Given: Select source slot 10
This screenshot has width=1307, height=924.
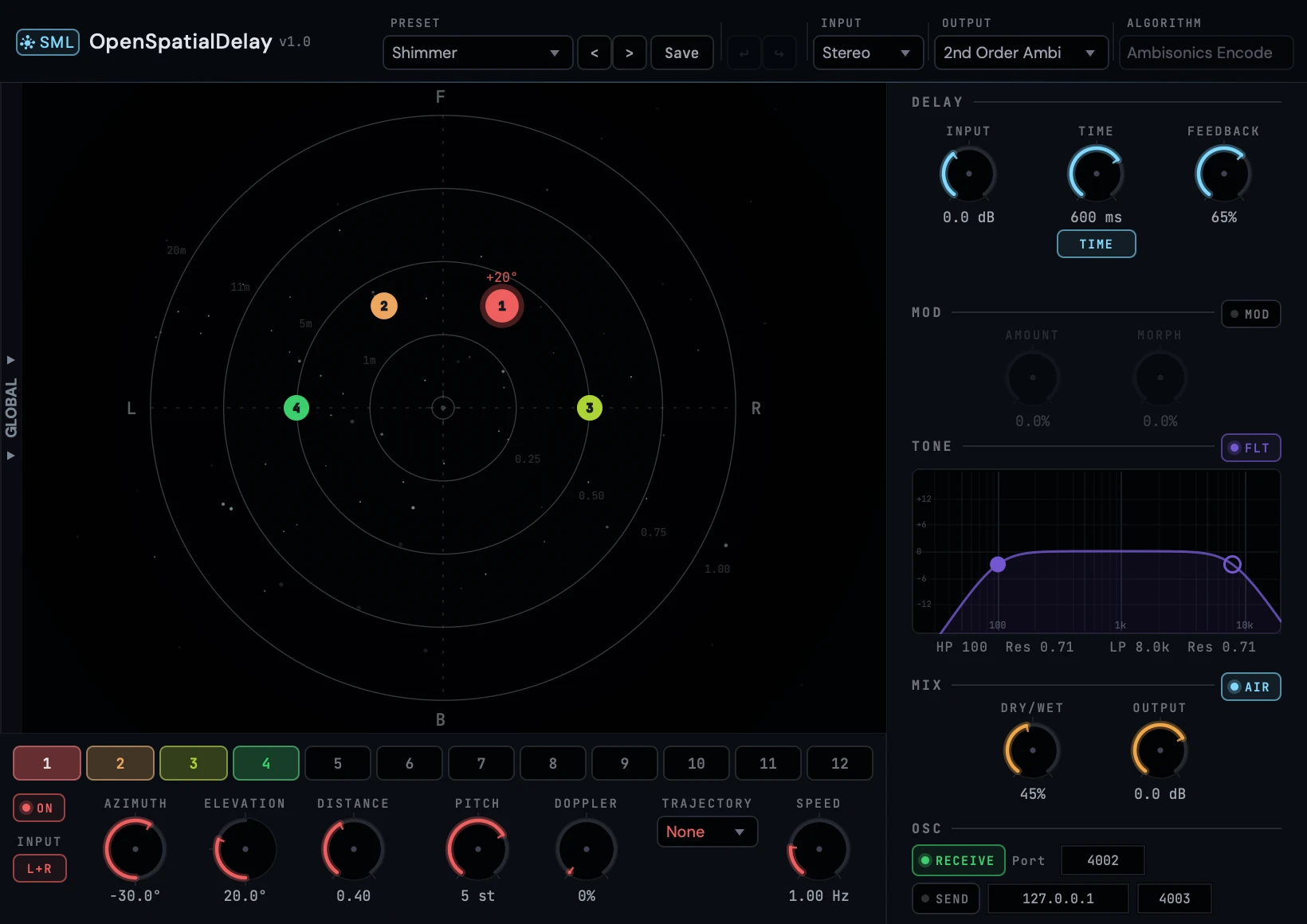Looking at the screenshot, I should pos(697,763).
